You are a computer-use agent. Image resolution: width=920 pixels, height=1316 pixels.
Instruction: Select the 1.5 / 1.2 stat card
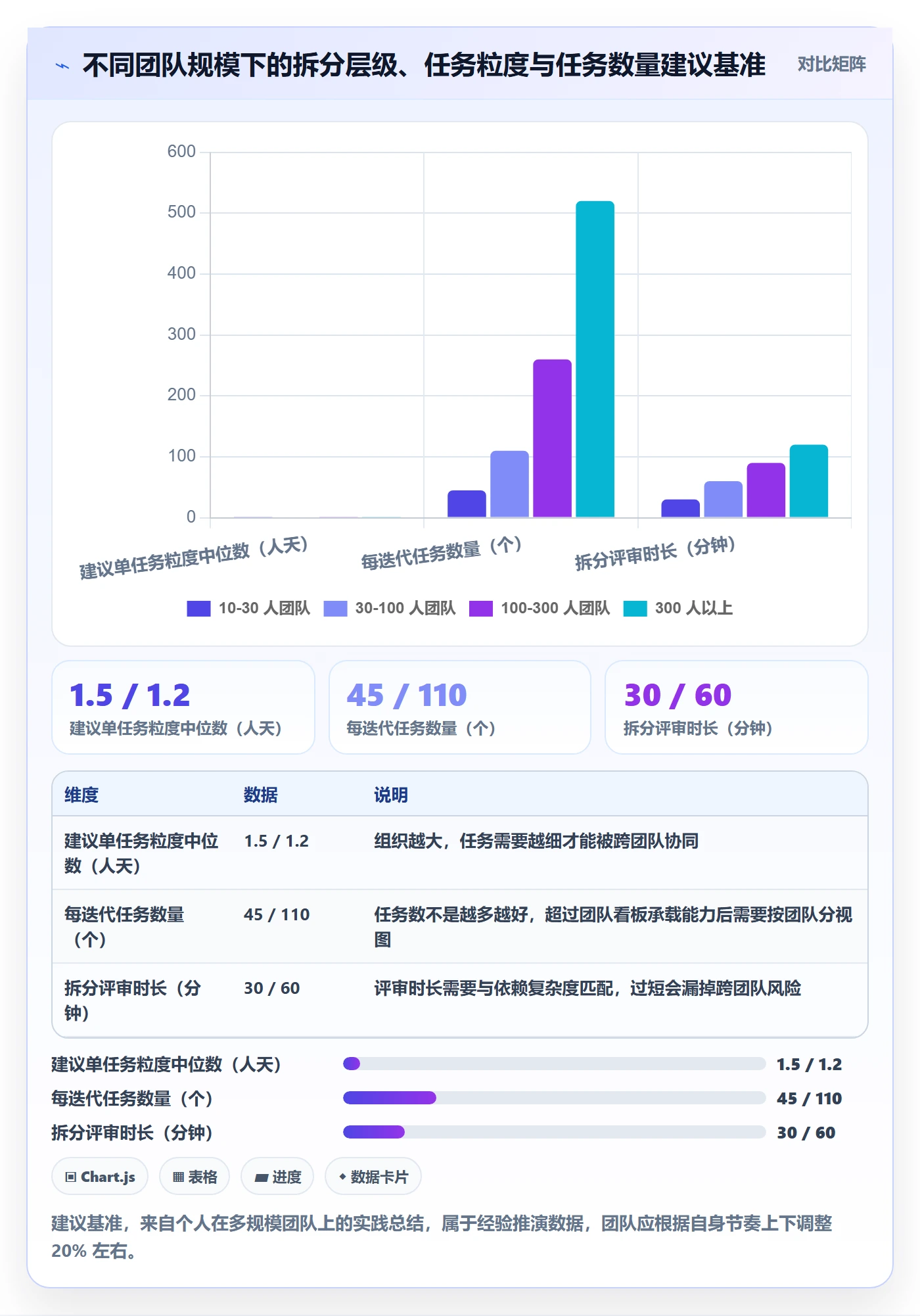pyautogui.click(x=183, y=707)
